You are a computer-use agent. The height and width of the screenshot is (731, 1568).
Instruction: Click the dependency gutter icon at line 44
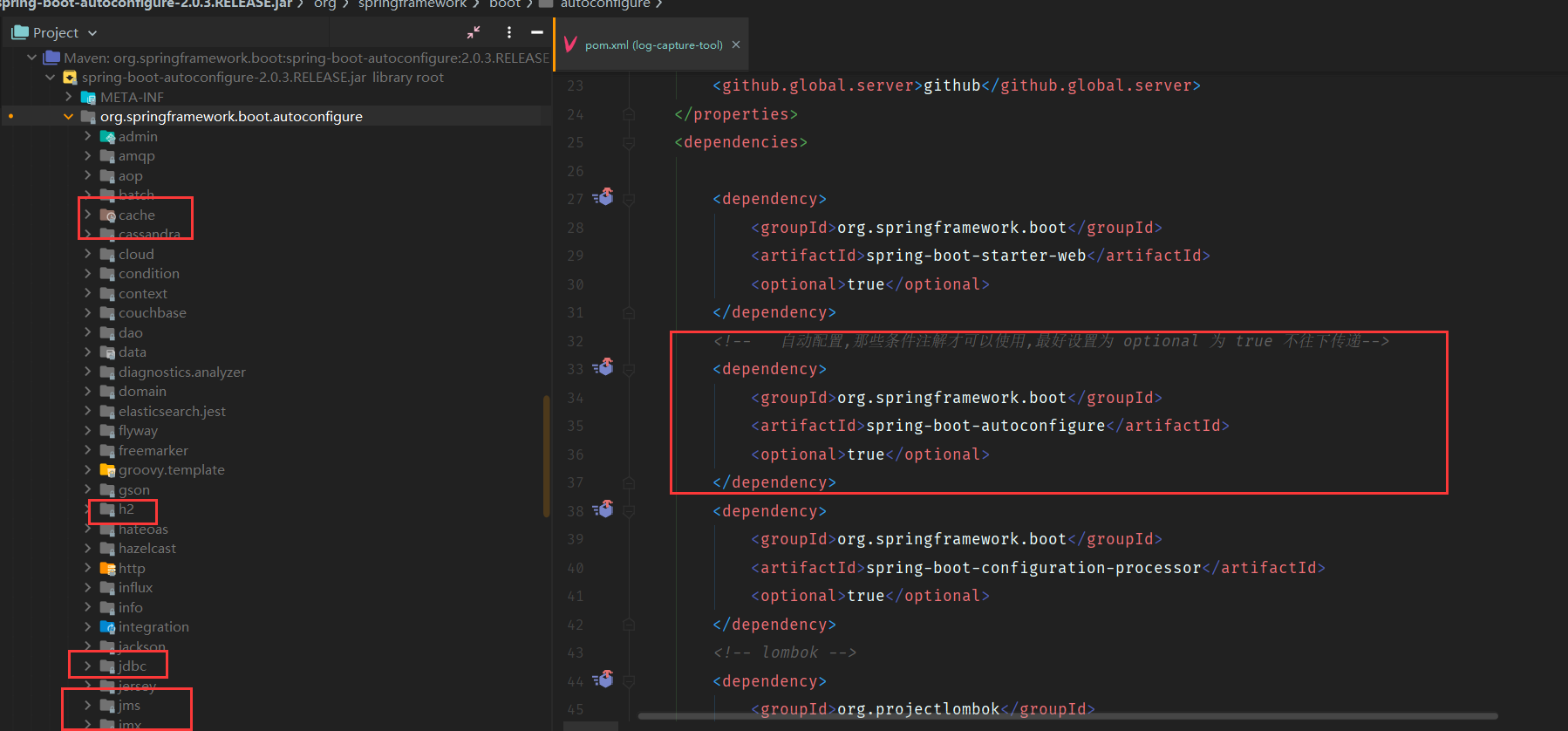click(603, 680)
